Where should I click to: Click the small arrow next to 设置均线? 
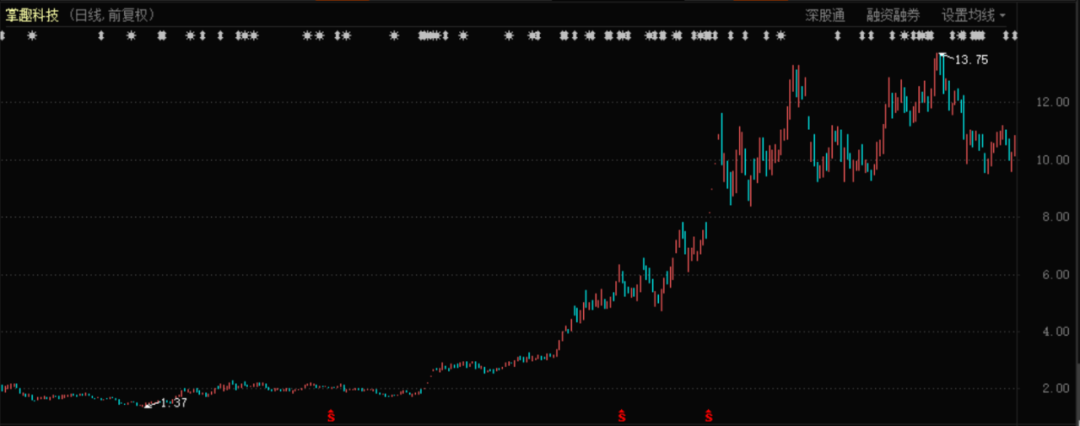(1003, 15)
